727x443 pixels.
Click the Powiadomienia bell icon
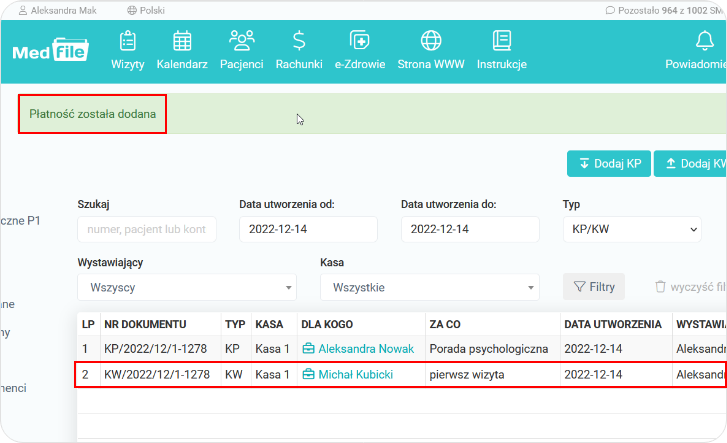tap(704, 41)
